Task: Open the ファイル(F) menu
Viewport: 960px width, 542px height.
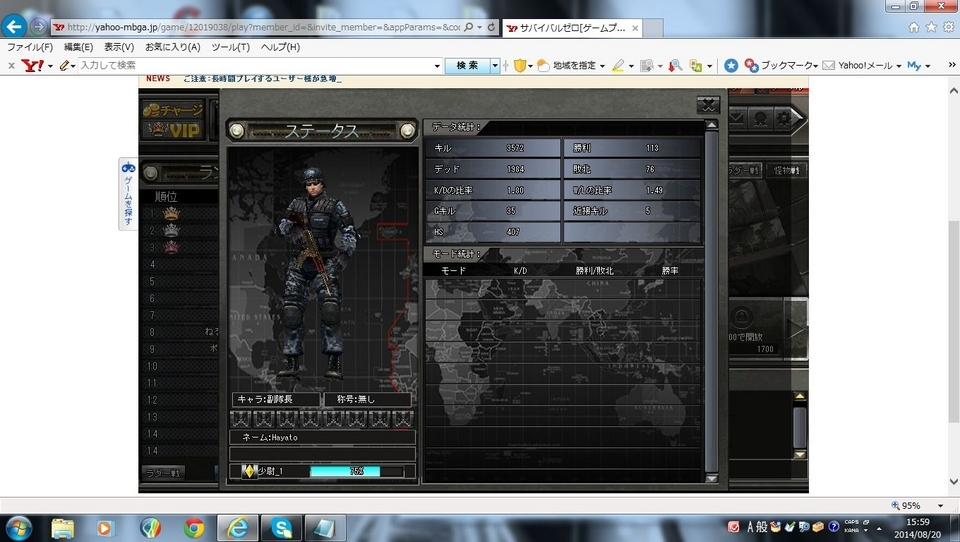Action: [29, 47]
